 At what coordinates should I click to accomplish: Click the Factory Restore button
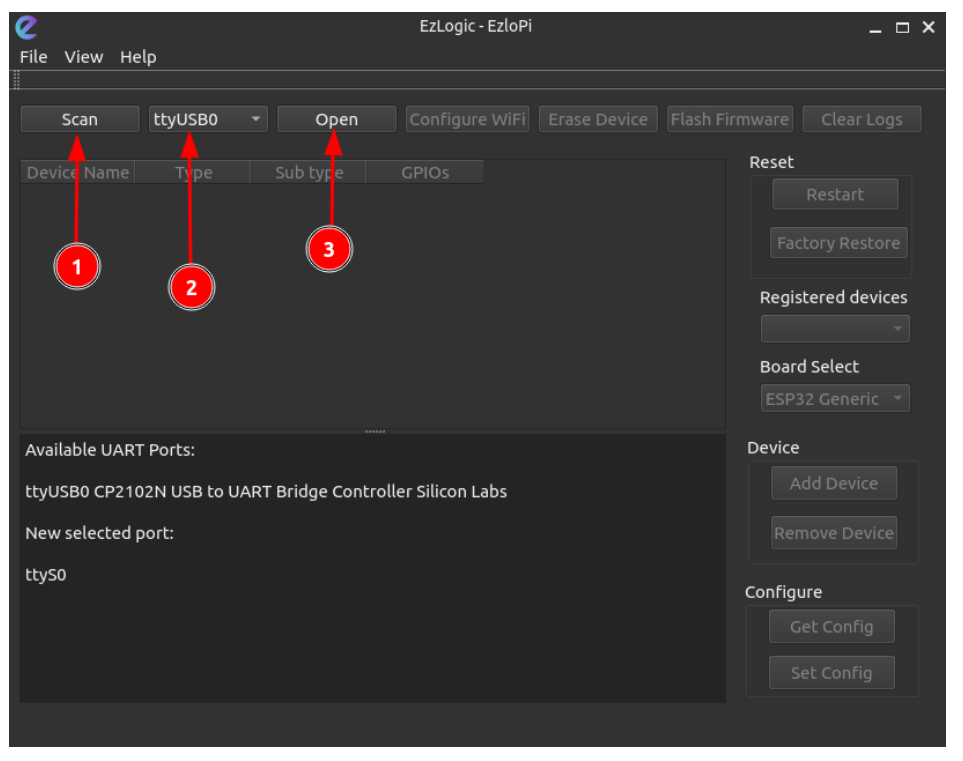(x=838, y=243)
